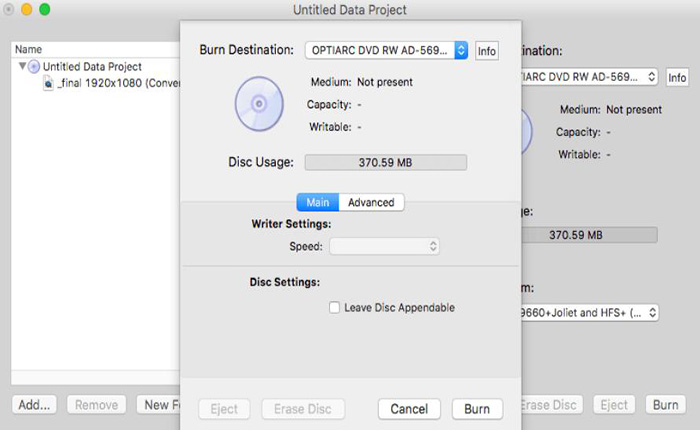Click the 'Burn Destination:' label
The image size is (700, 430).
click(x=247, y=50)
